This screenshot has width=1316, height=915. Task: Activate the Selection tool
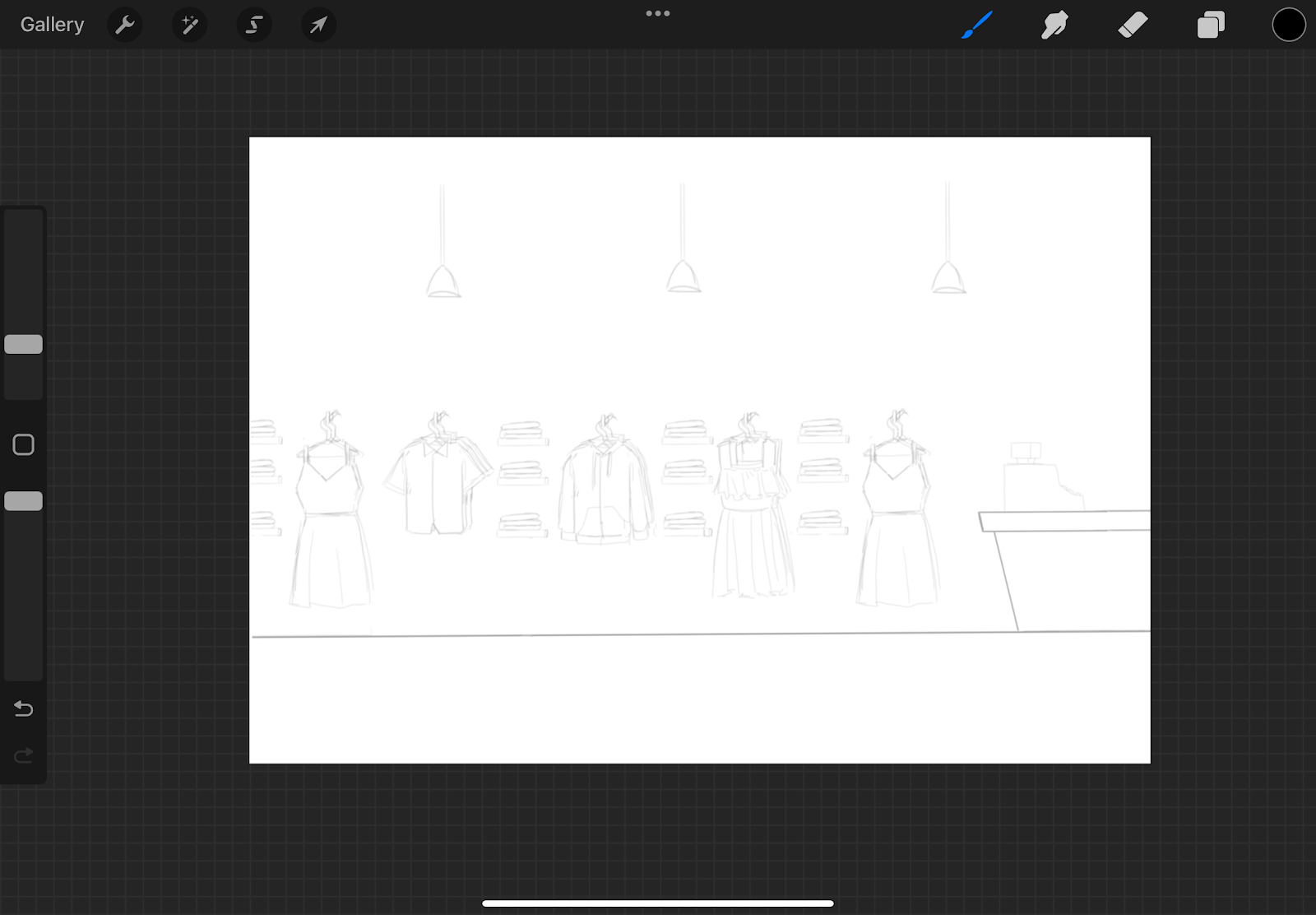(x=254, y=25)
